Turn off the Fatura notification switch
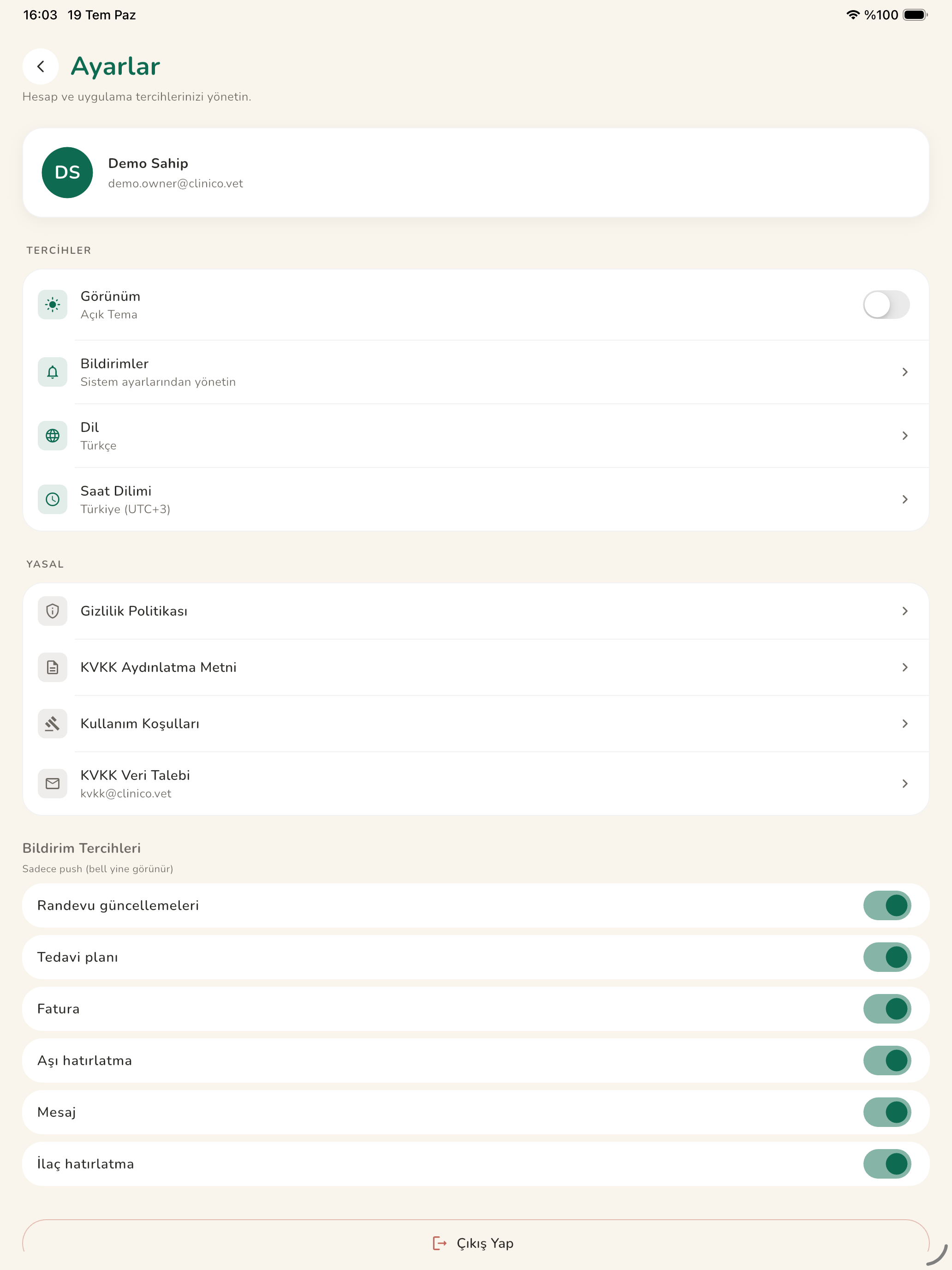Image resolution: width=952 pixels, height=1270 pixels. (x=887, y=1009)
